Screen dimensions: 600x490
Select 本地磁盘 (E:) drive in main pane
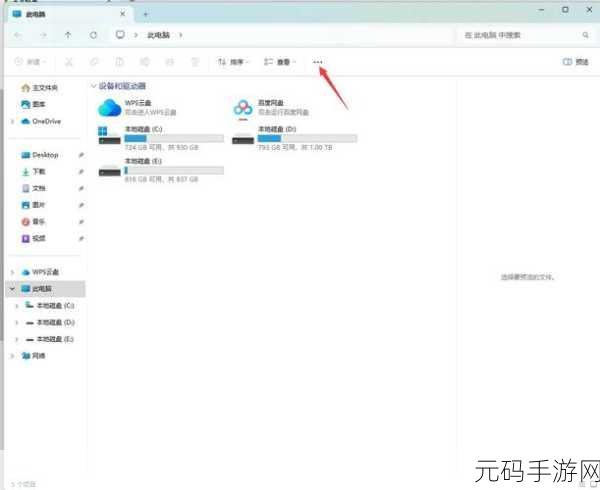click(161, 170)
